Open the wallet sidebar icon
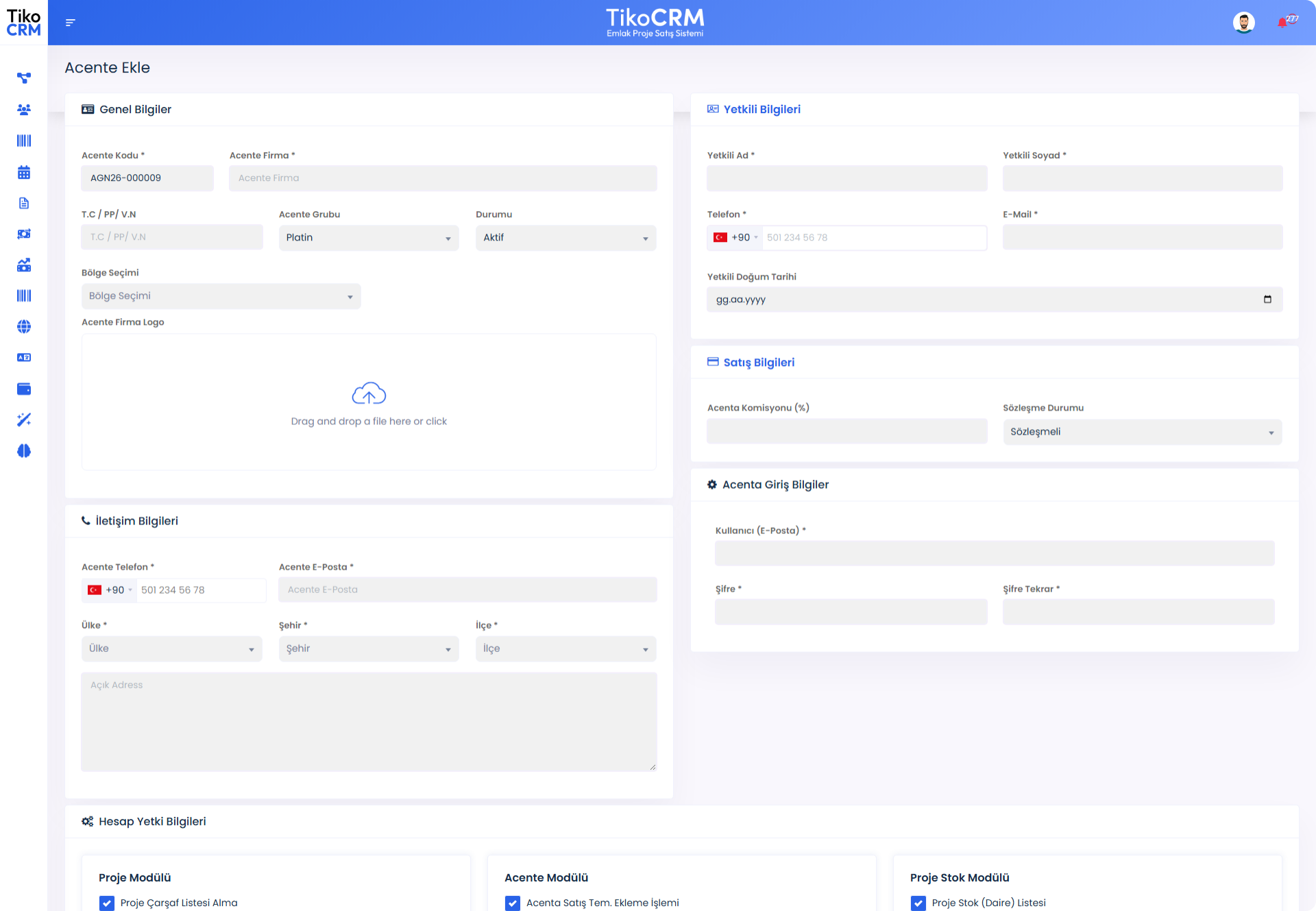The height and width of the screenshot is (911, 1316). 24,389
